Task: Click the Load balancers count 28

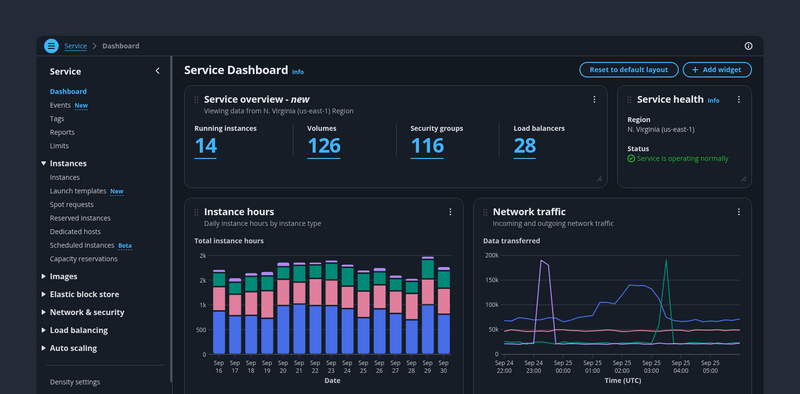Action: pyautogui.click(x=524, y=146)
